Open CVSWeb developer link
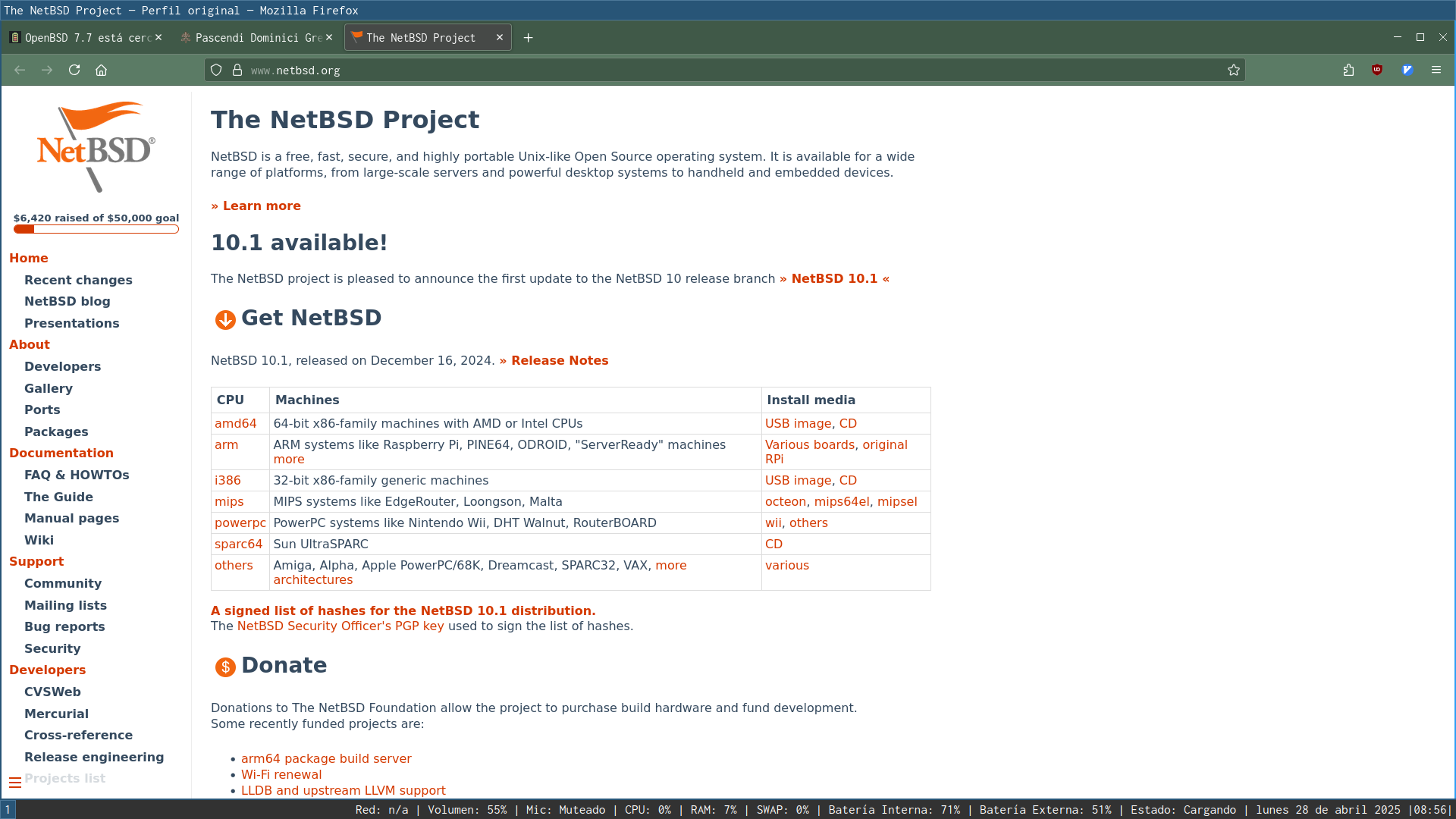 point(52,692)
